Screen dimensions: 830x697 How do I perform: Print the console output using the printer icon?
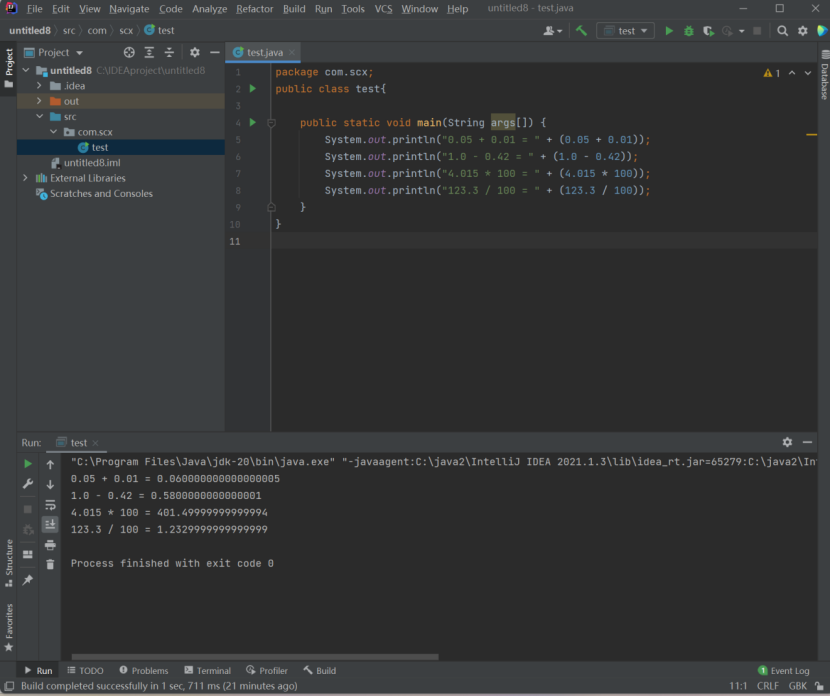point(50,545)
